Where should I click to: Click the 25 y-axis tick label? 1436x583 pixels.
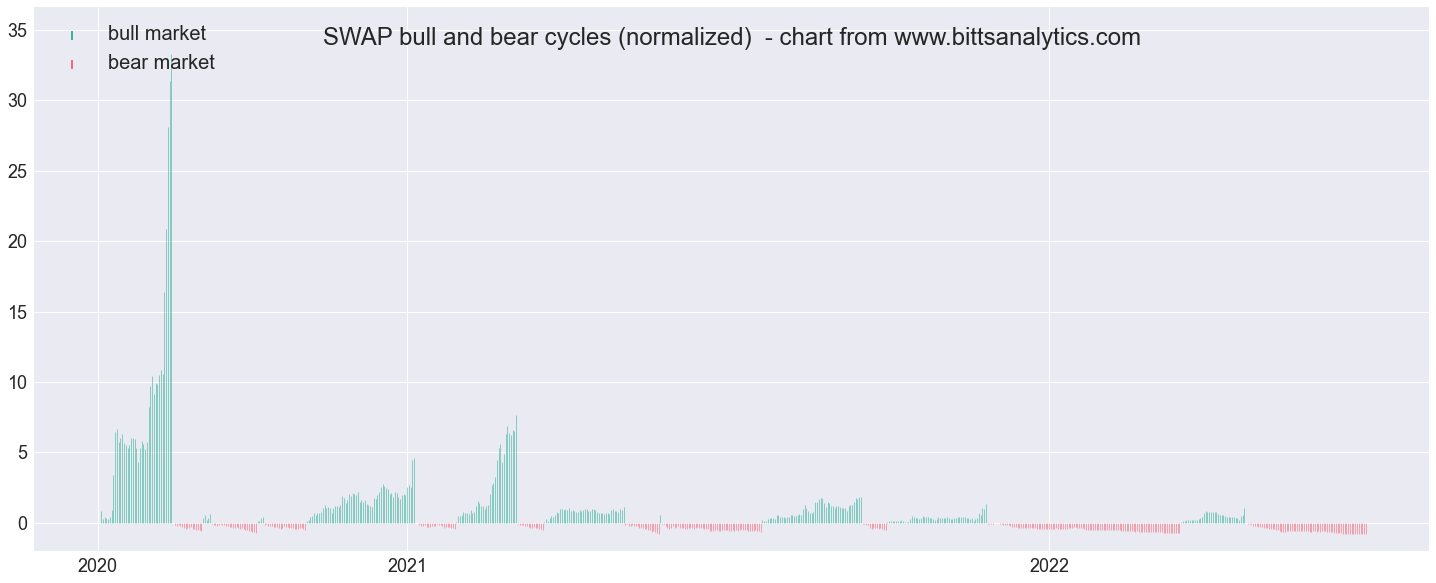[17, 171]
